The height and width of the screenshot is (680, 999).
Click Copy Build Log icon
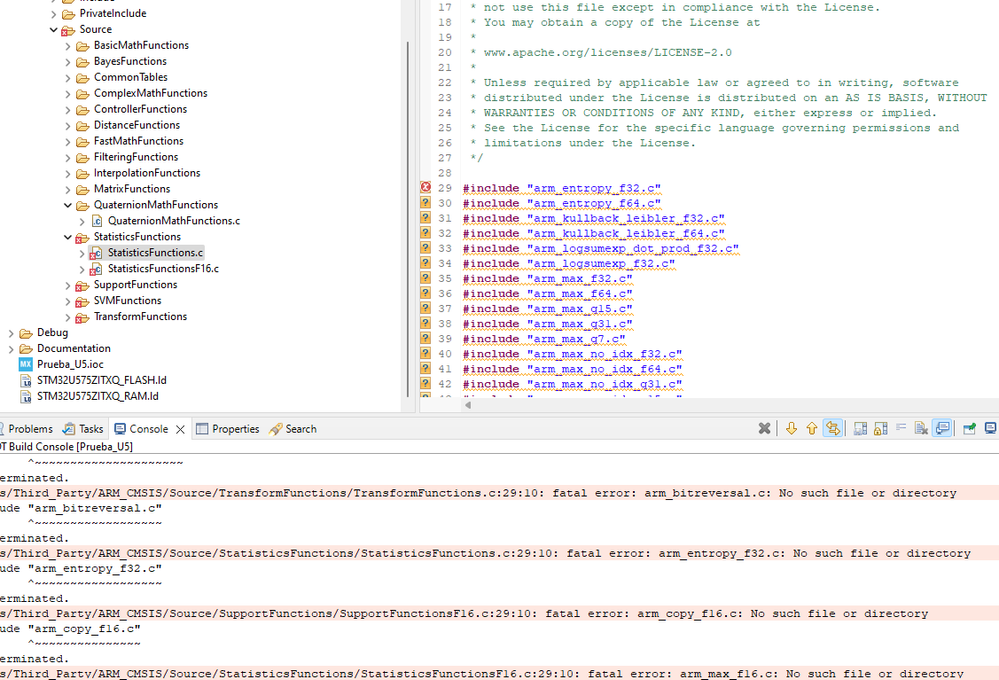click(x=860, y=429)
